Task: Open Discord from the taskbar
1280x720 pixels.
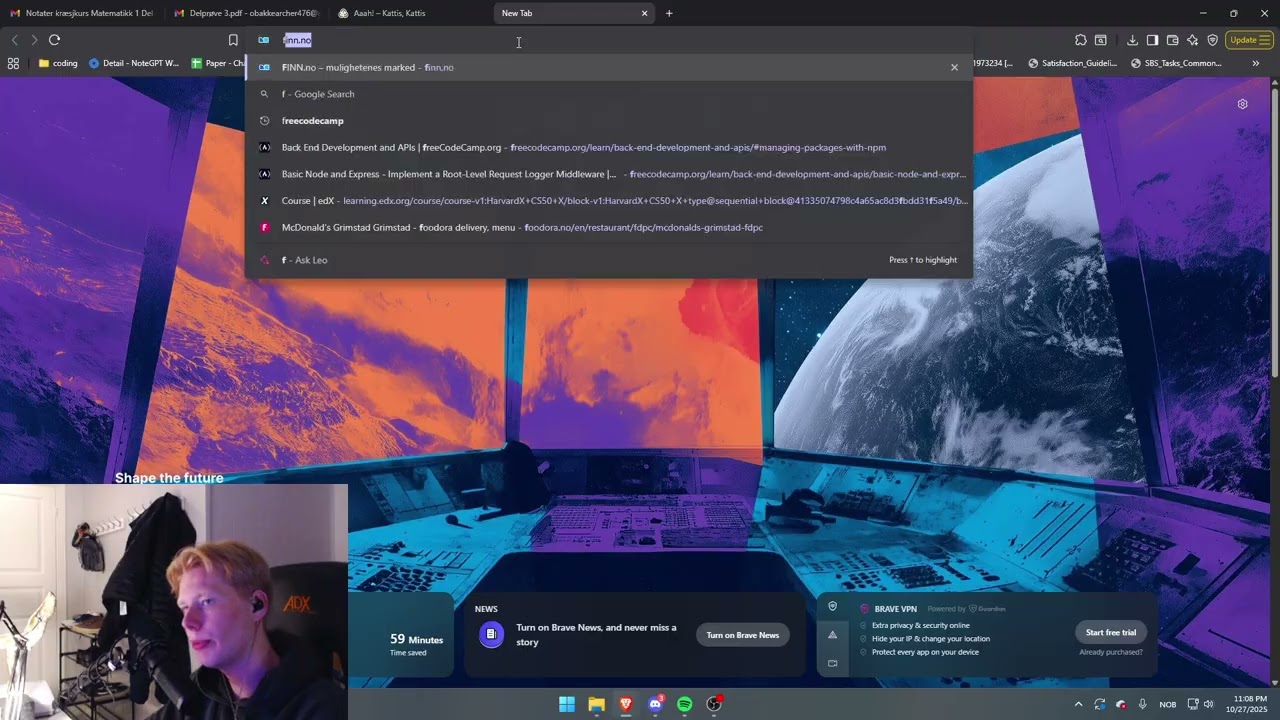Action: 655,704
